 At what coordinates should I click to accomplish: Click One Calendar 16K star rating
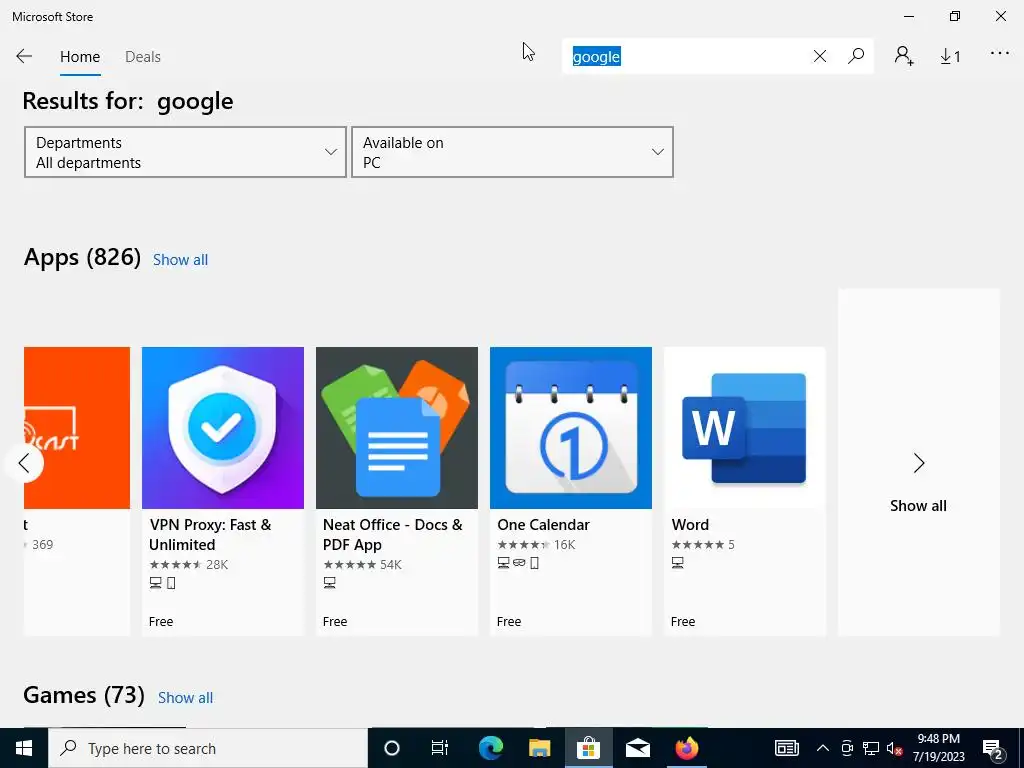(536, 545)
